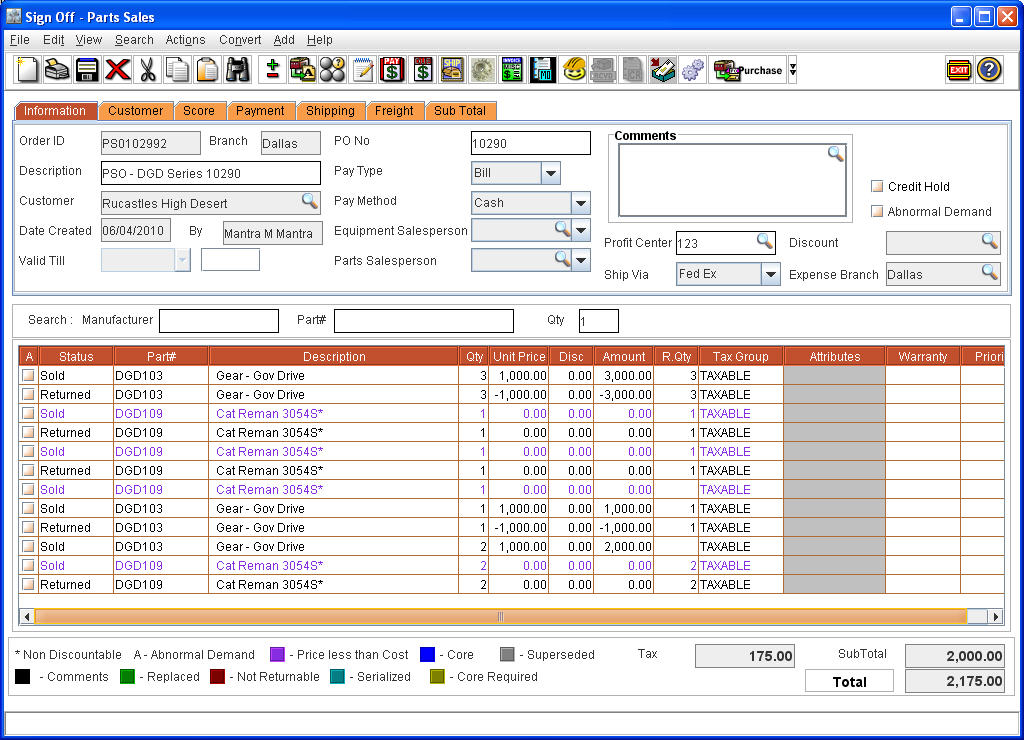Click the copy pages icon in the toolbar
1024x740 pixels.
pos(177,70)
